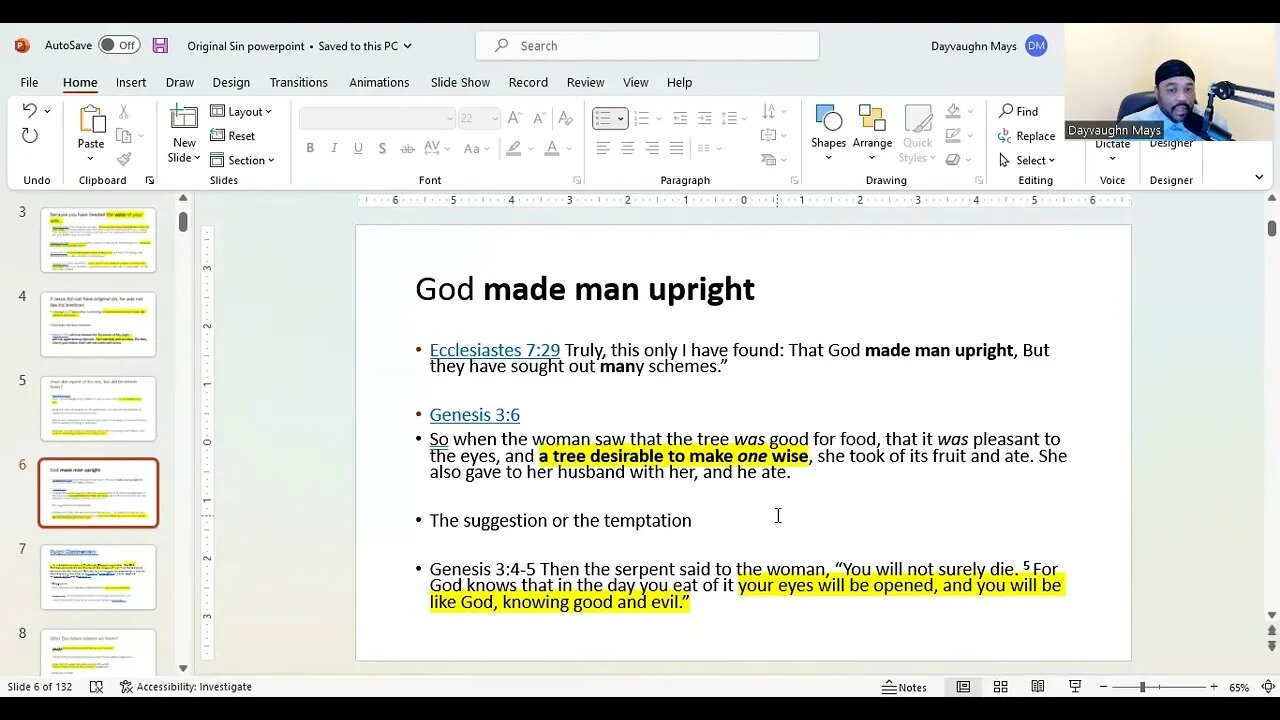The height and width of the screenshot is (720, 1280).
Task: Start Slide Show from status bar icon
Action: 1075,687
